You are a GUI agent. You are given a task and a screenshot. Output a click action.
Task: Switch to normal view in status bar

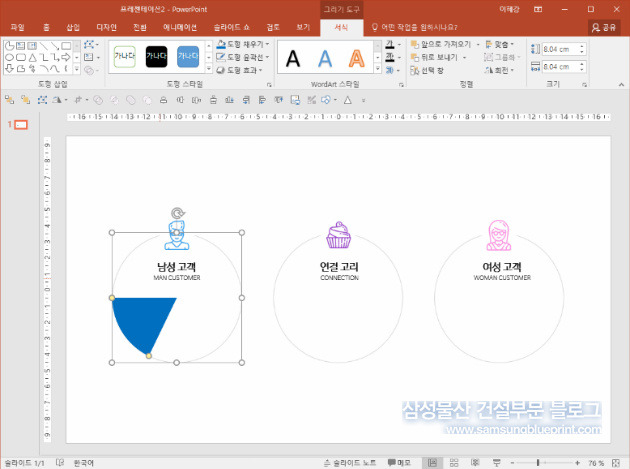(432, 463)
